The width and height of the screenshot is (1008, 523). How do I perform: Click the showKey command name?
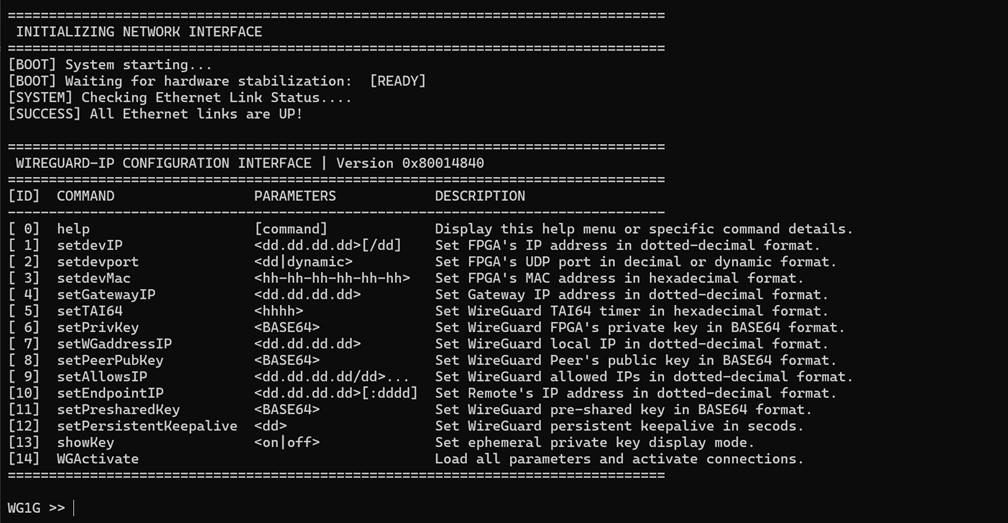click(86, 443)
